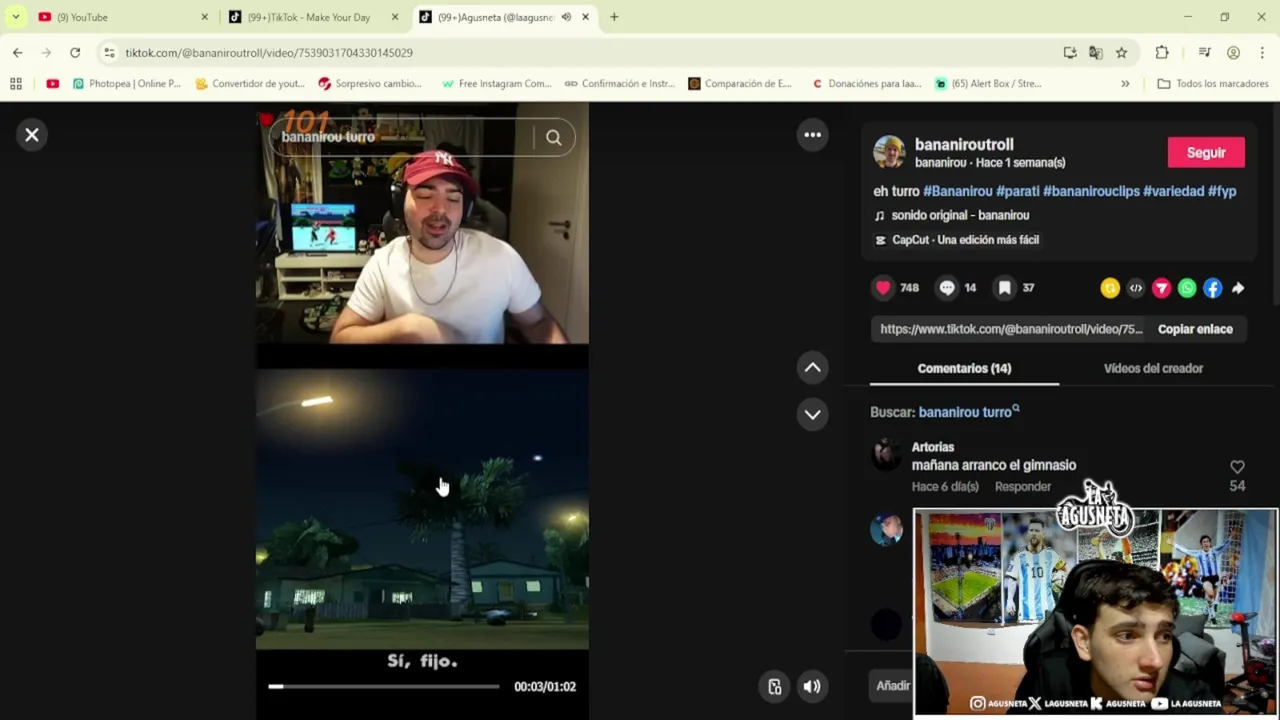Open Photopea bookmark

(x=126, y=84)
